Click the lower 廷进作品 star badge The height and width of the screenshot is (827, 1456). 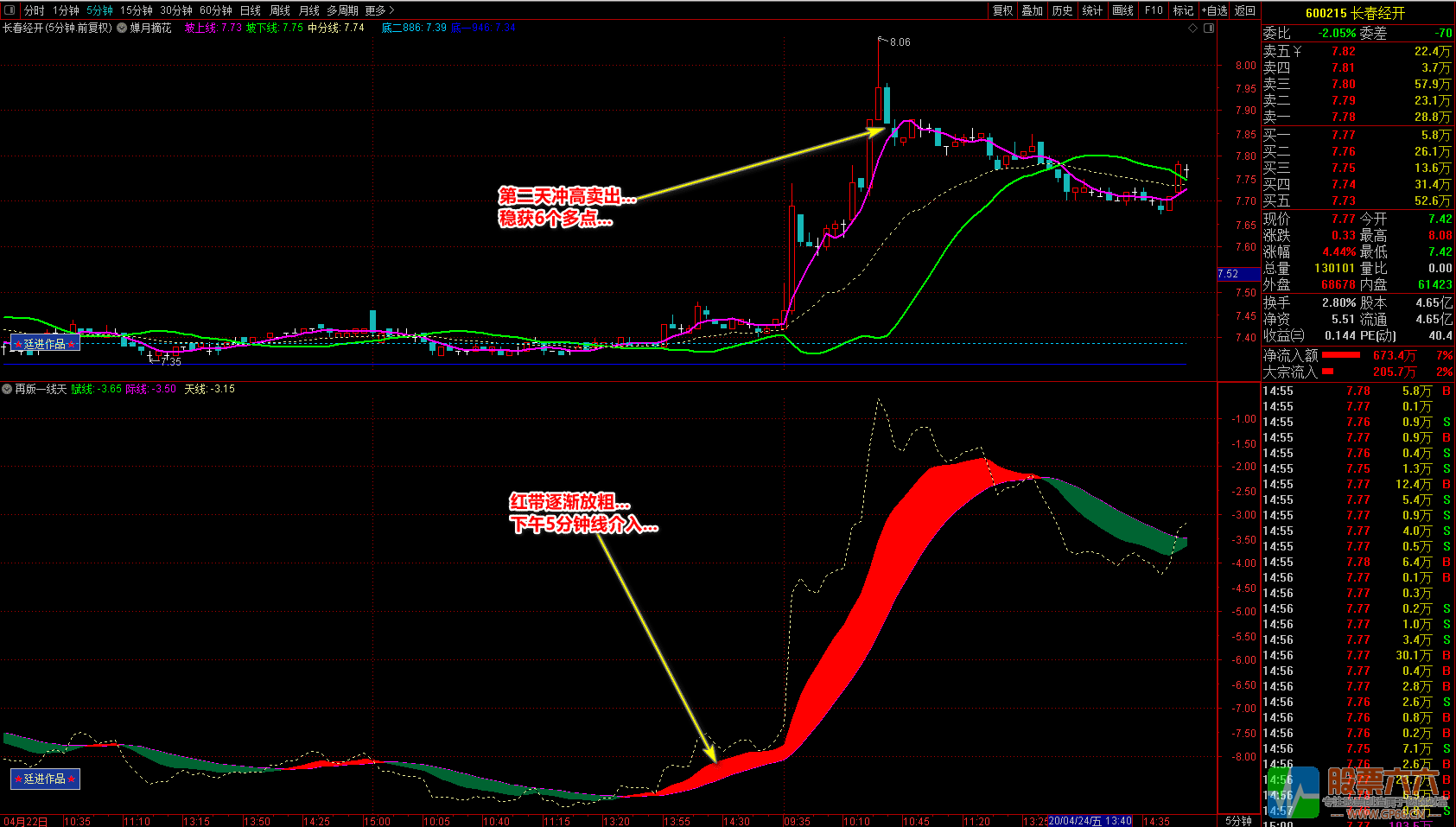coord(45,779)
